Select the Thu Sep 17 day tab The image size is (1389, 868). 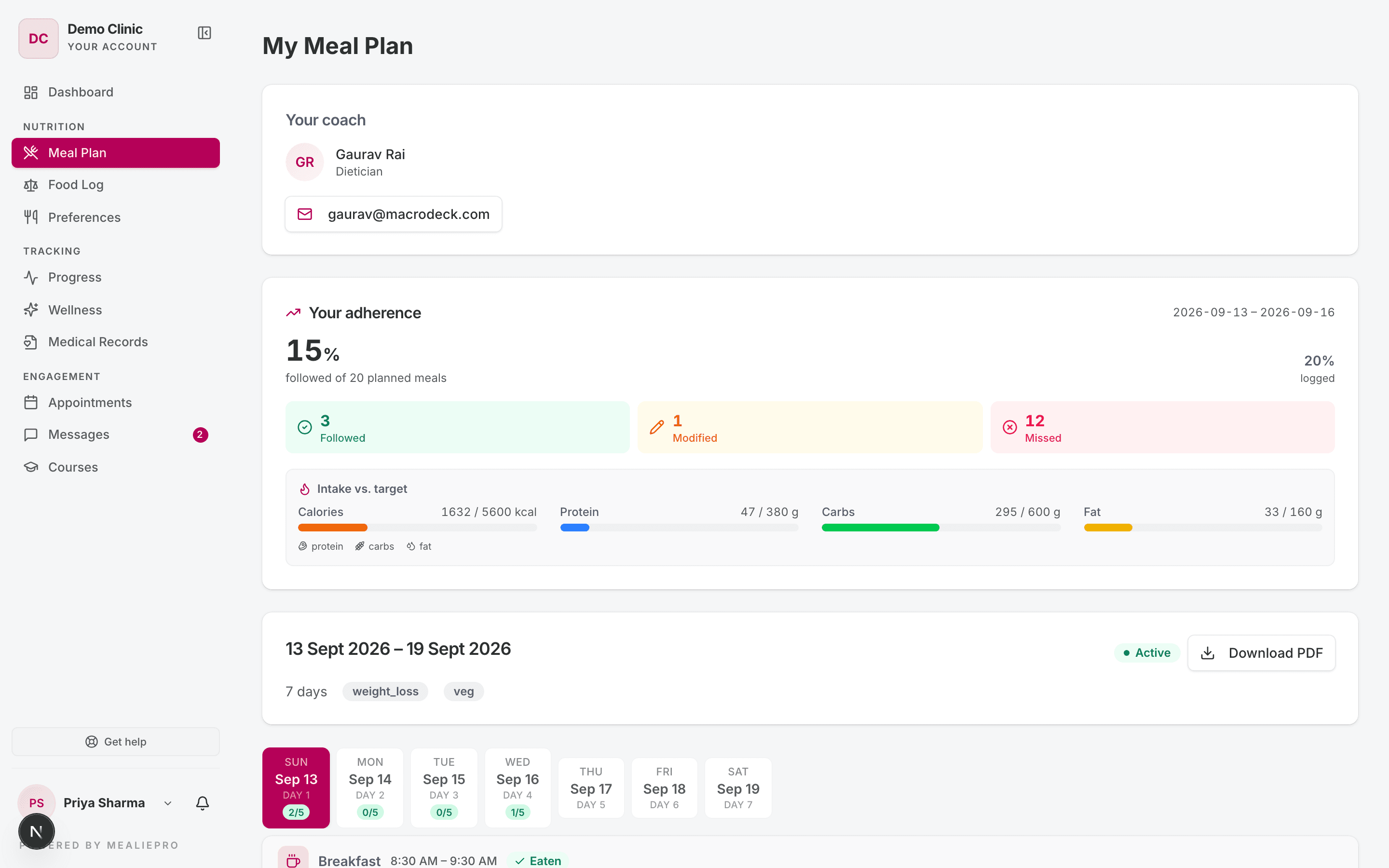[591, 787]
